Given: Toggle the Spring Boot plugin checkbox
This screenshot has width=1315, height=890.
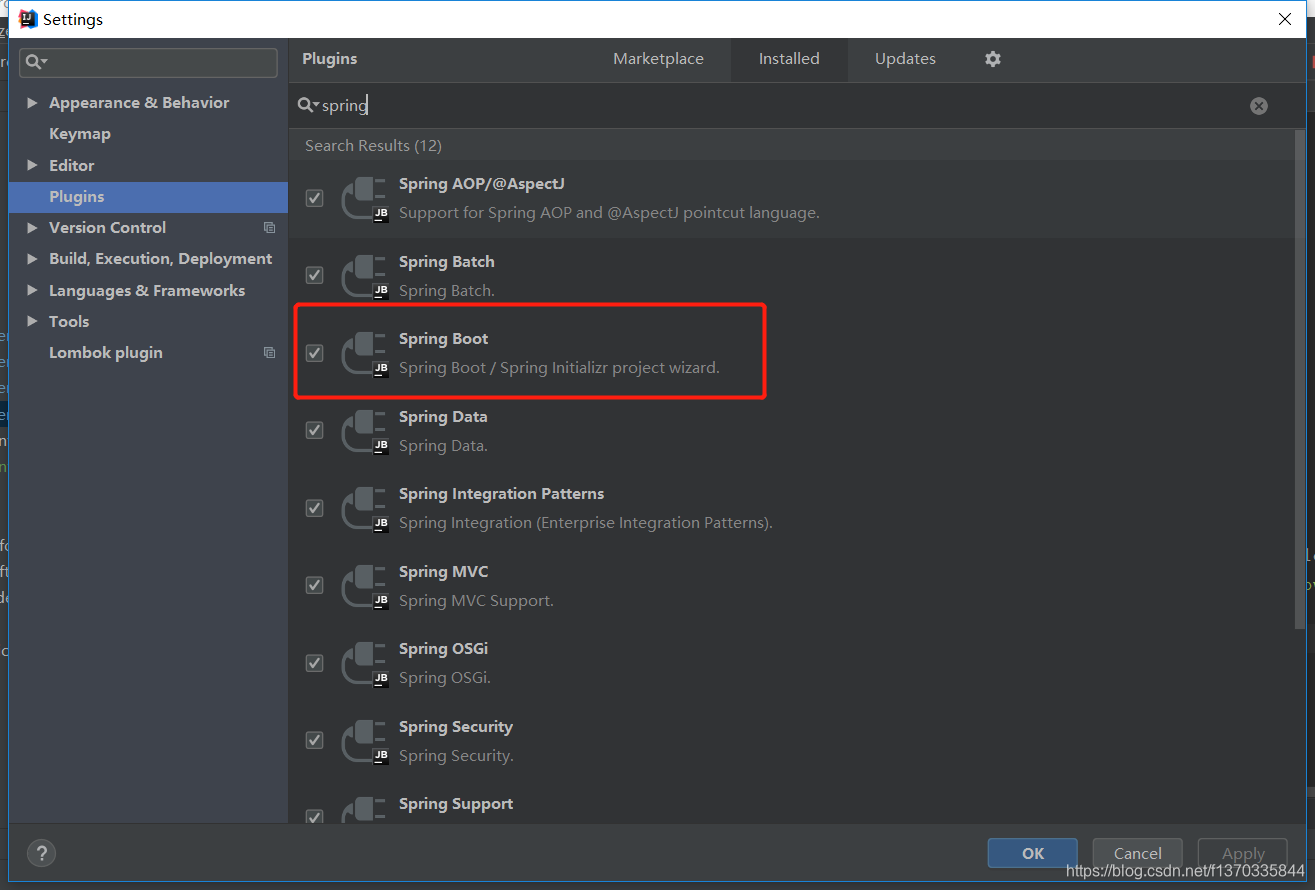Looking at the screenshot, I should [x=315, y=353].
